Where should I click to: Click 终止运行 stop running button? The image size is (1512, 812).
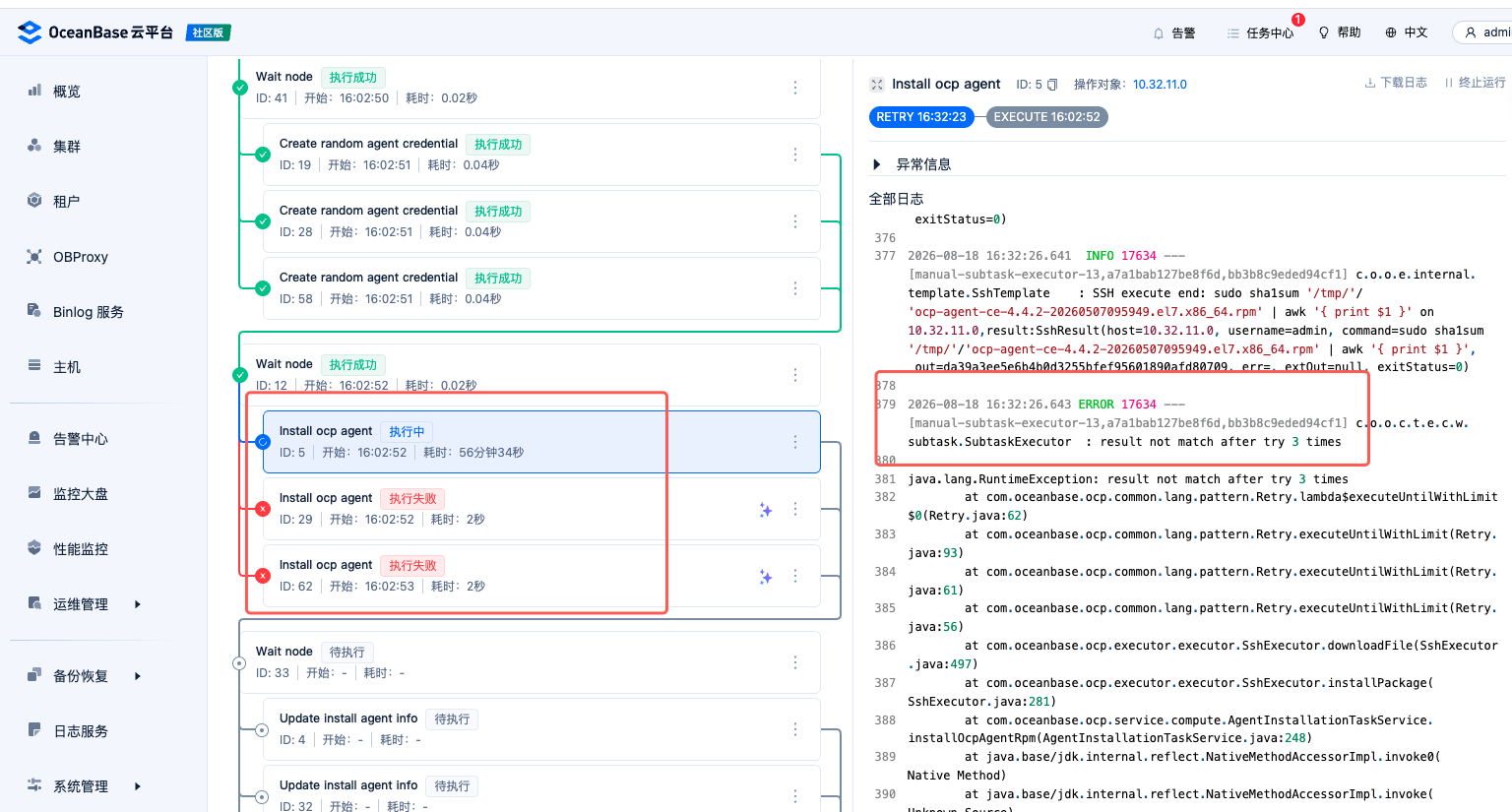click(x=1475, y=83)
